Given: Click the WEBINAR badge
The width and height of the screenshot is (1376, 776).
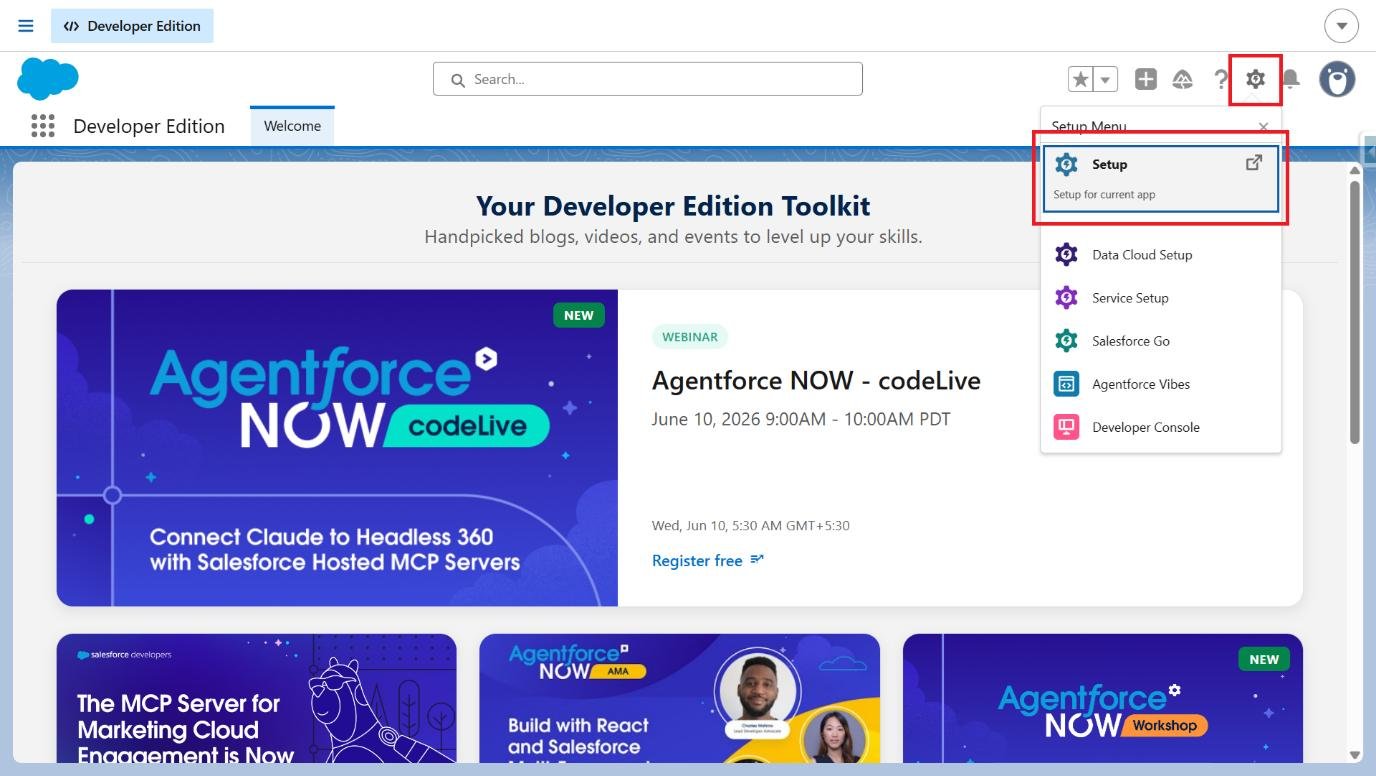Looking at the screenshot, I should click(690, 337).
